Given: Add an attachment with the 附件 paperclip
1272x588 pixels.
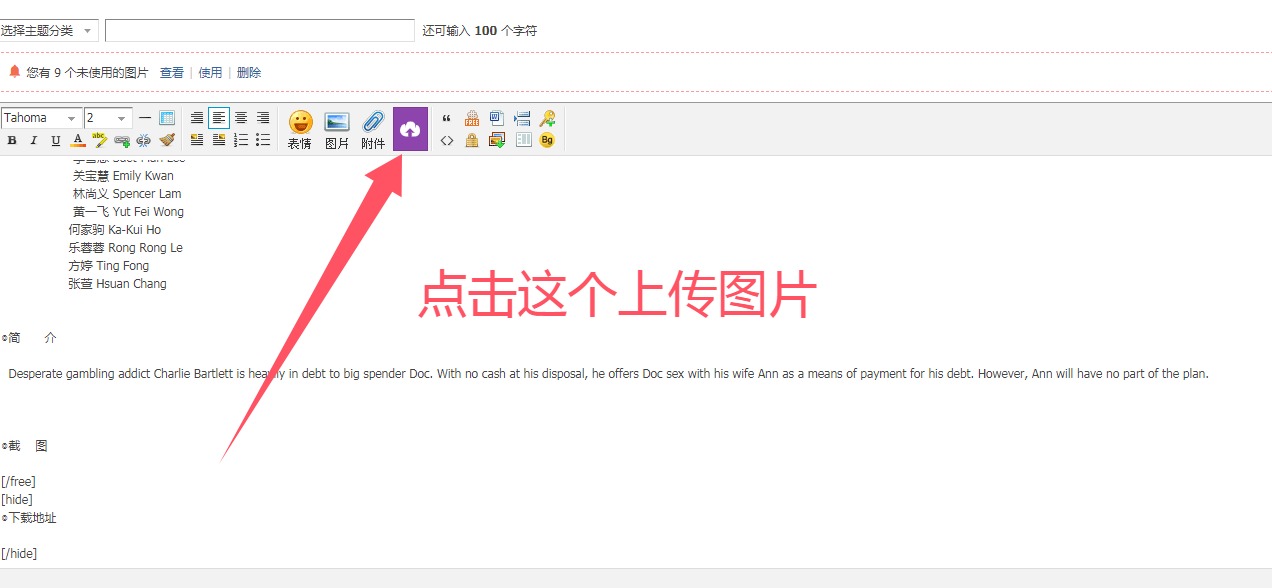Looking at the screenshot, I should 373,129.
